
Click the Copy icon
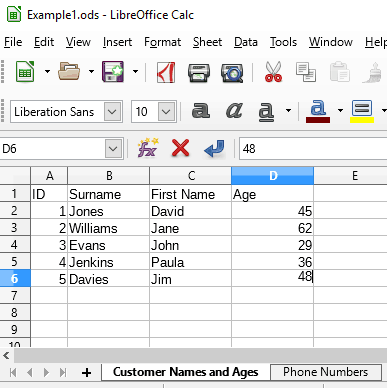tap(306, 72)
